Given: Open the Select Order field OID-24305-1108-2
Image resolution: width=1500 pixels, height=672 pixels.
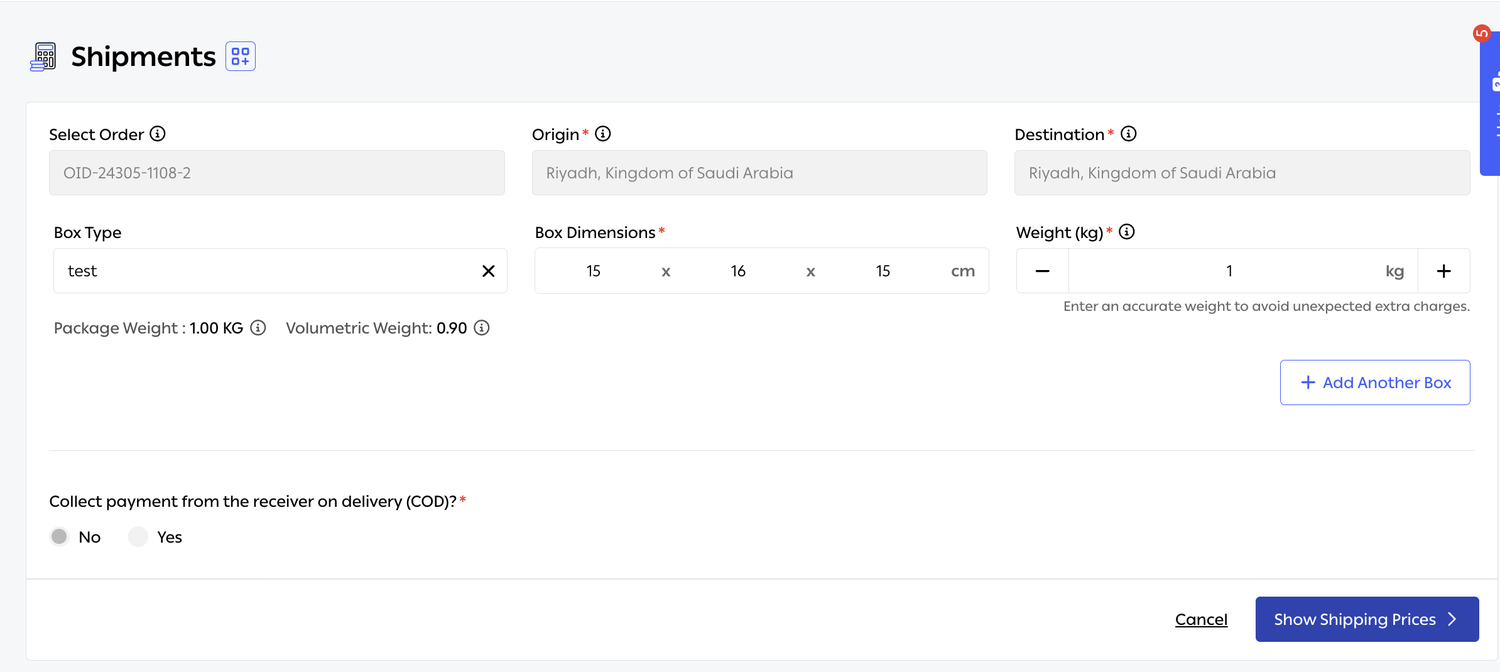Looking at the screenshot, I should tap(277, 173).
